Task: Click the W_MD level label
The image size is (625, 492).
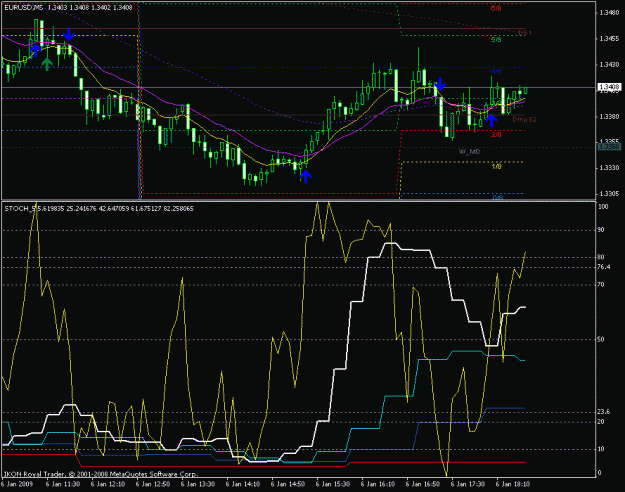Action: coord(470,152)
